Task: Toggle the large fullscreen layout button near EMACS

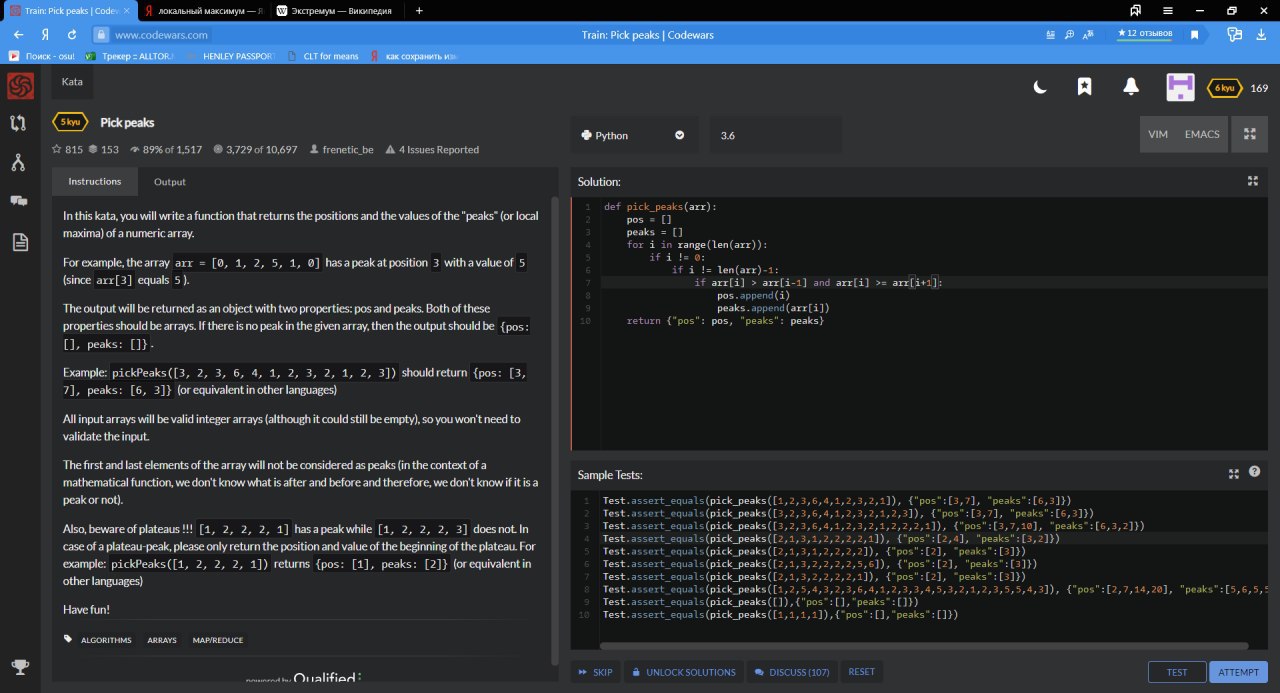Action: [x=1250, y=134]
